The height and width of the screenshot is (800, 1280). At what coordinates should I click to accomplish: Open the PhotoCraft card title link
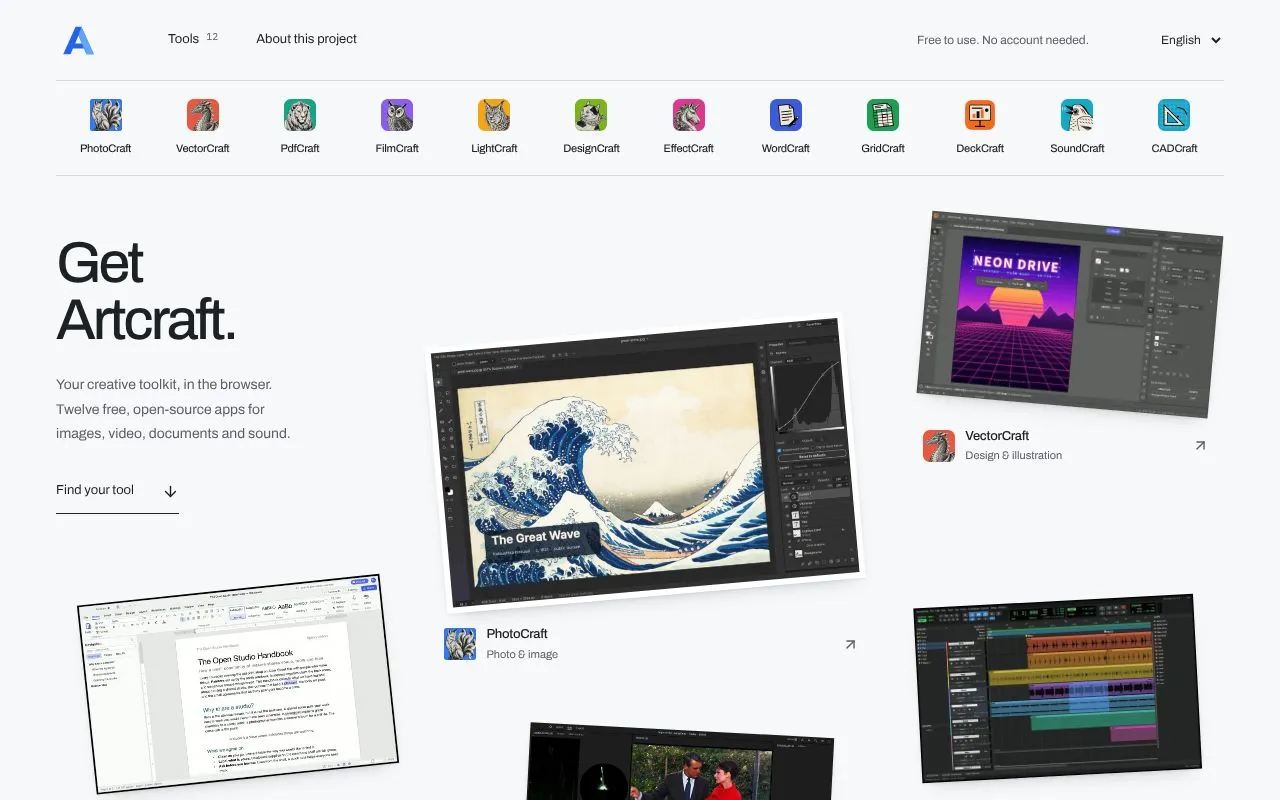point(517,634)
